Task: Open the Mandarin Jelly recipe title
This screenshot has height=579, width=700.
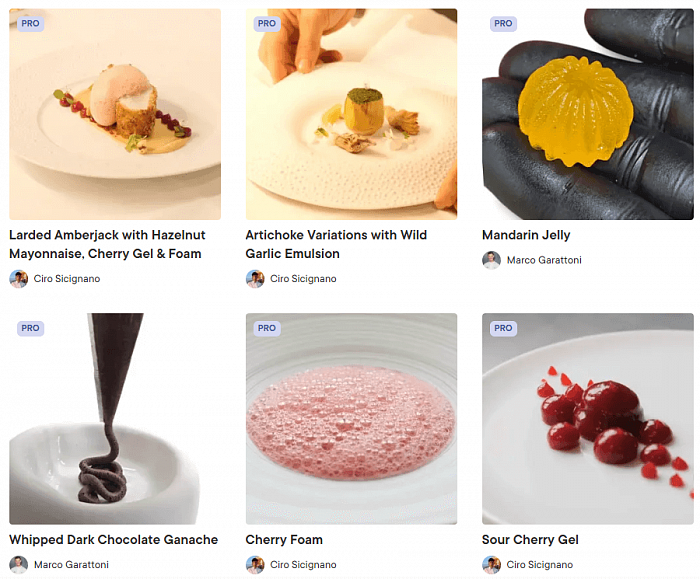Action: click(x=526, y=235)
